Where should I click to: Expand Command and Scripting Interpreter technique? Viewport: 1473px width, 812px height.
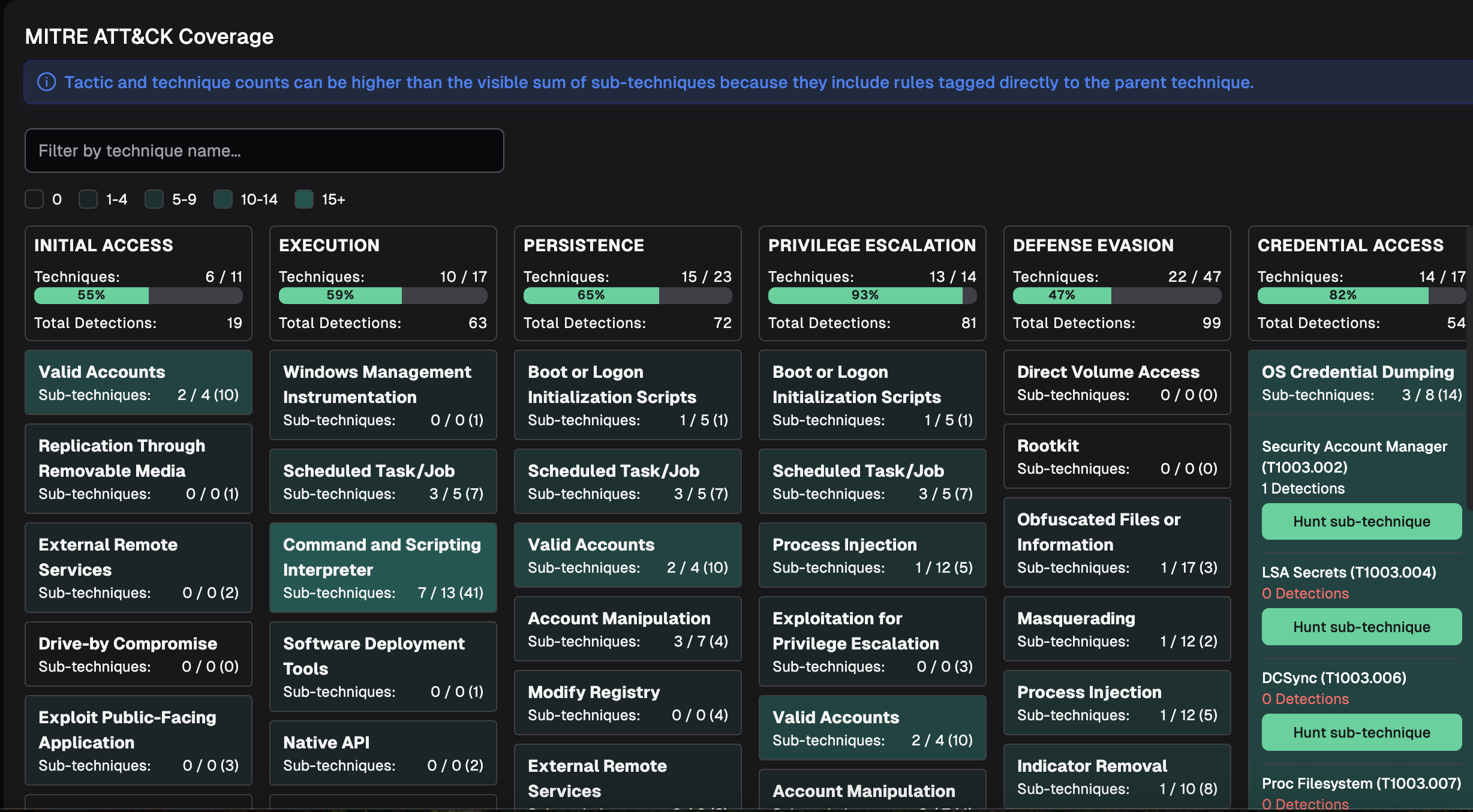(383, 567)
